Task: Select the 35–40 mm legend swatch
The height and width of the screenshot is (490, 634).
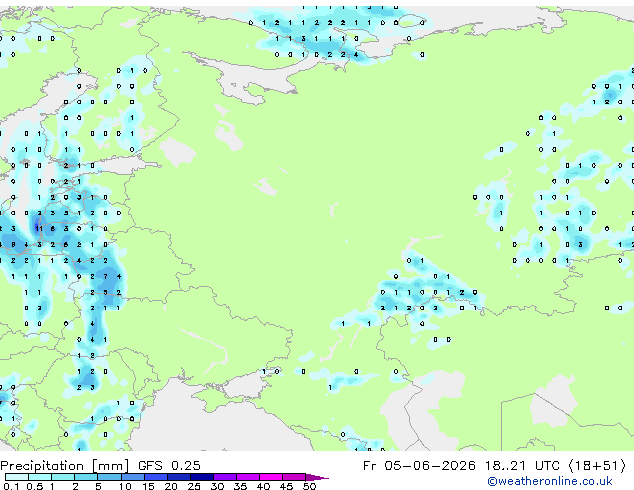Action: 248,477
